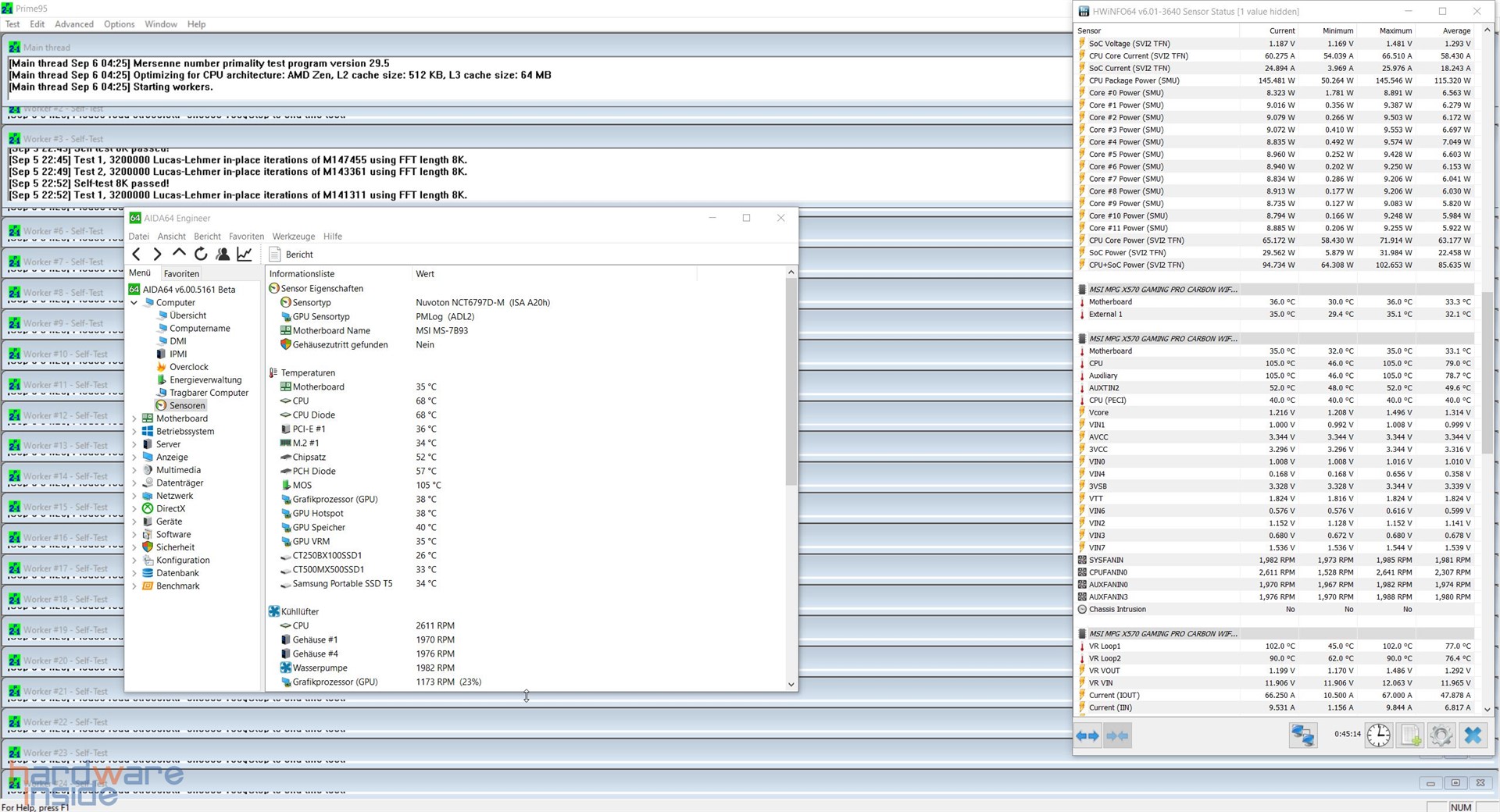Screen dimensions: 1500x812
Task: Open the Werkzeuge menu in AIDA64
Action: [294, 236]
